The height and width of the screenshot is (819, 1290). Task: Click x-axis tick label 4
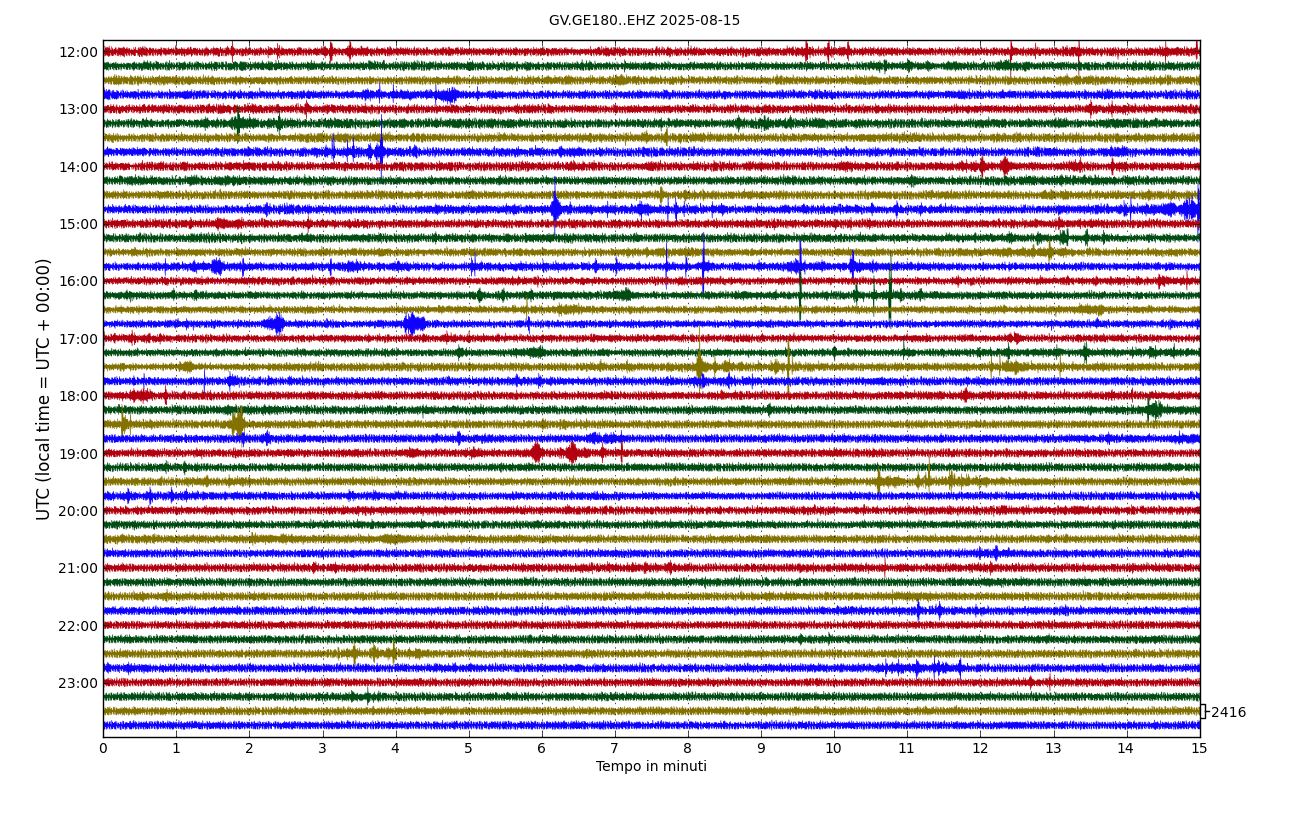click(x=395, y=748)
